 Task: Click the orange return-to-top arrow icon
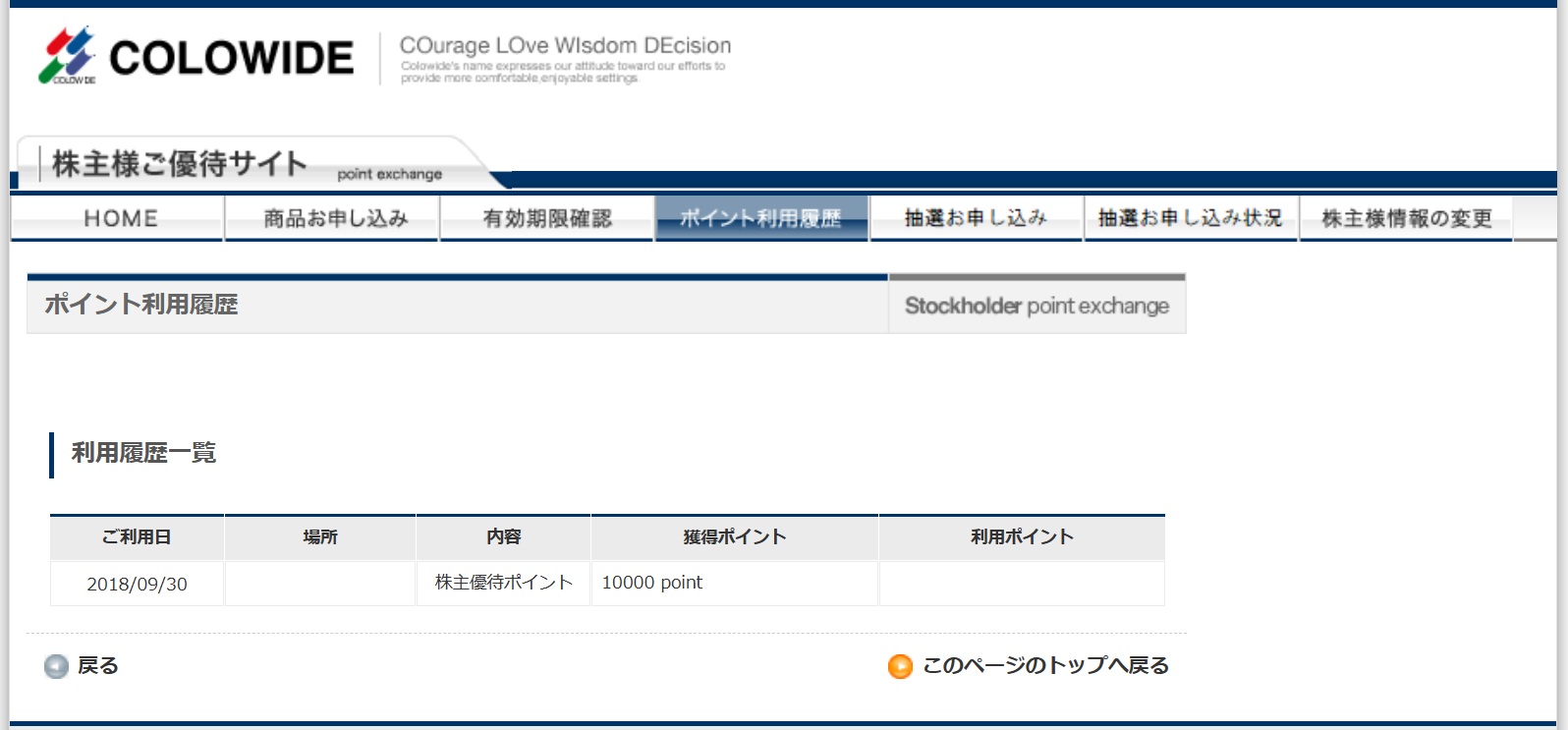coord(900,667)
